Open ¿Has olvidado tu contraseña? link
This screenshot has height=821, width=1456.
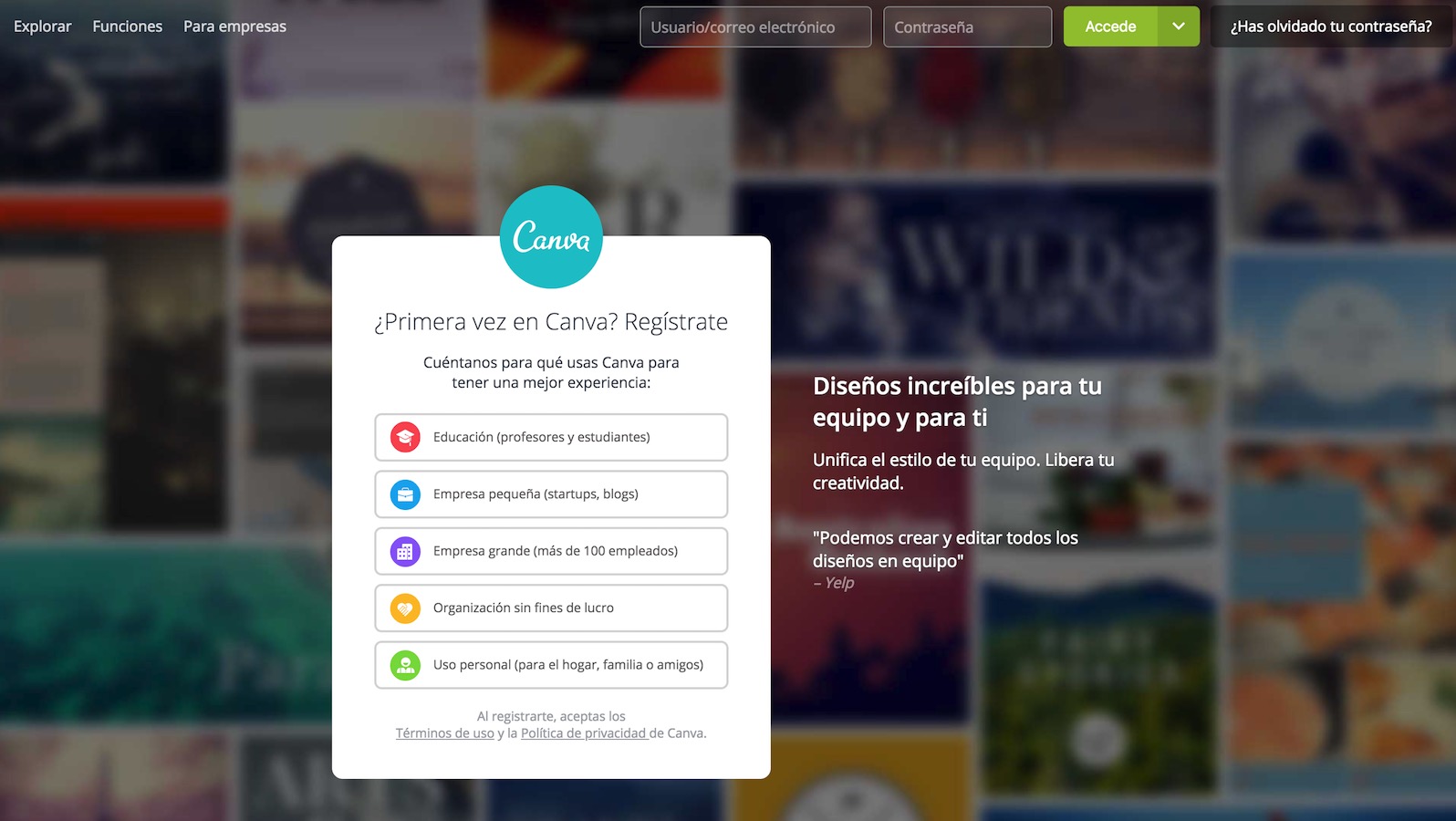1331,26
